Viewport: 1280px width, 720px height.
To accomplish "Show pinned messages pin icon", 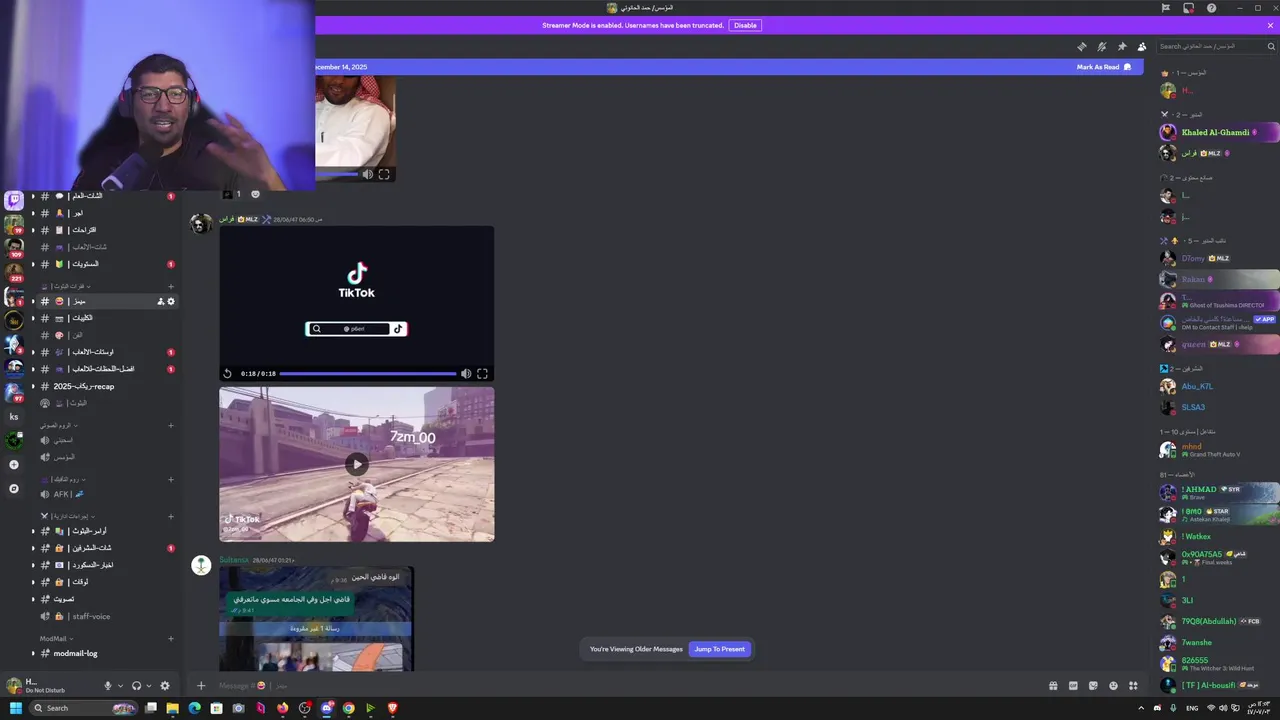I will tap(1122, 47).
